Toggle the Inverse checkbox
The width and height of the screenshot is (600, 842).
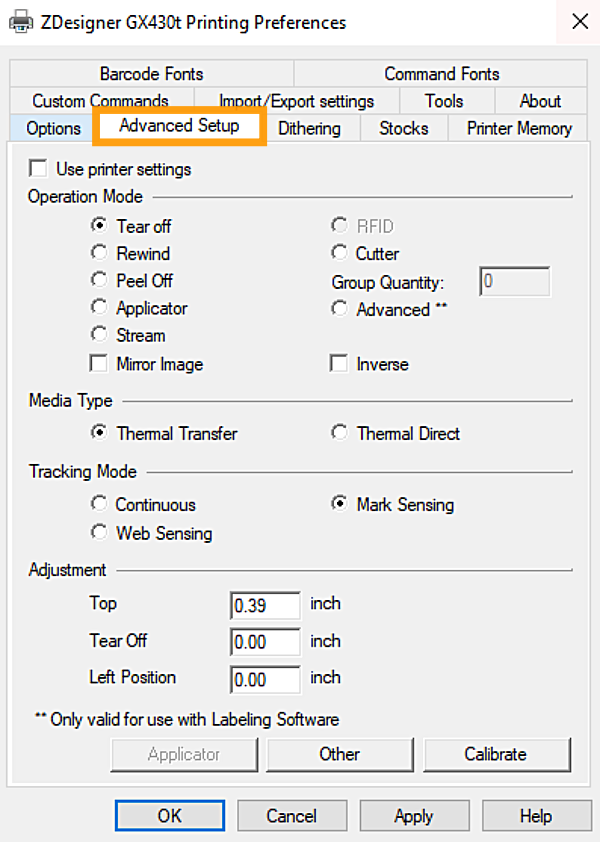click(339, 363)
